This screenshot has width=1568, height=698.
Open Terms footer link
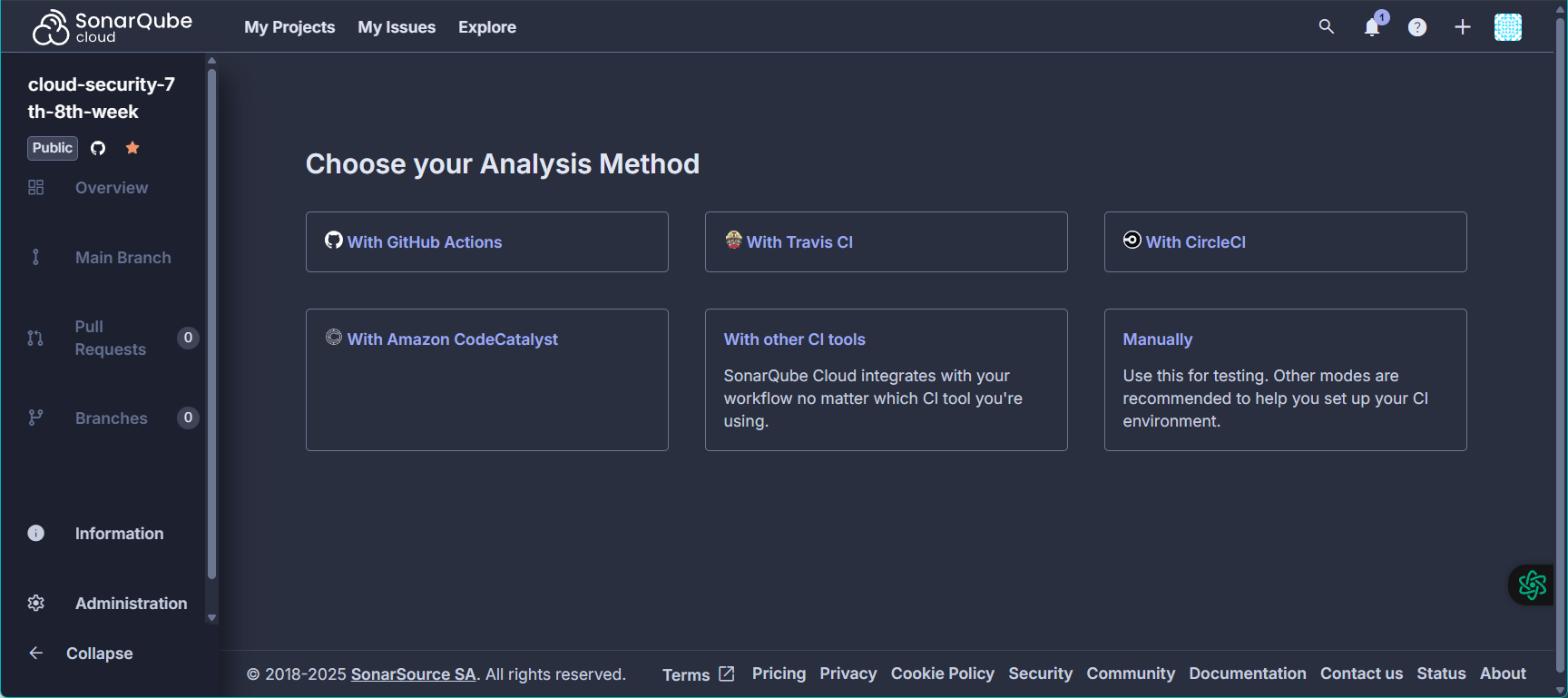[x=686, y=674]
